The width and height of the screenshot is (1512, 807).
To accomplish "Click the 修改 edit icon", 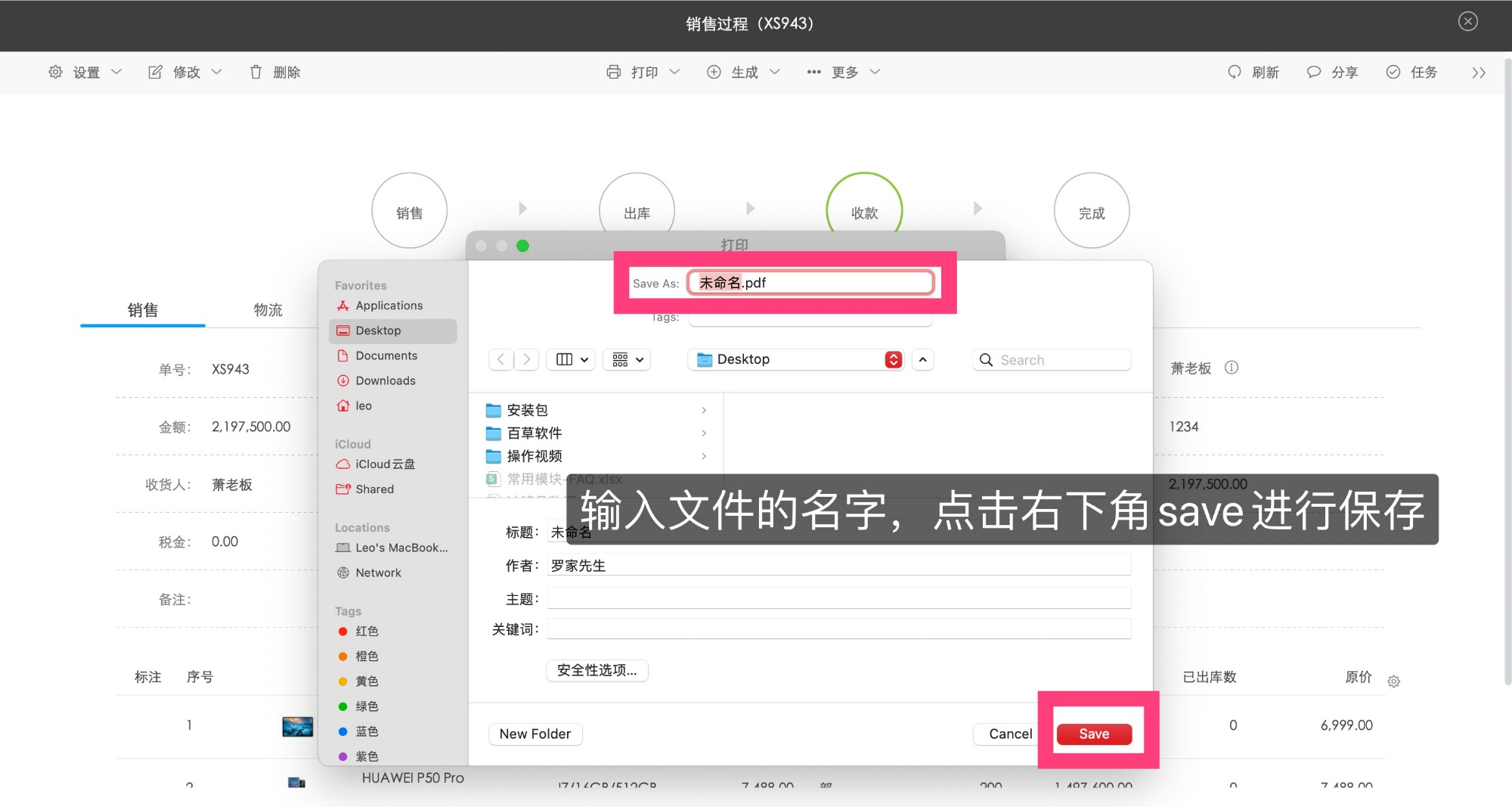I will pos(155,72).
